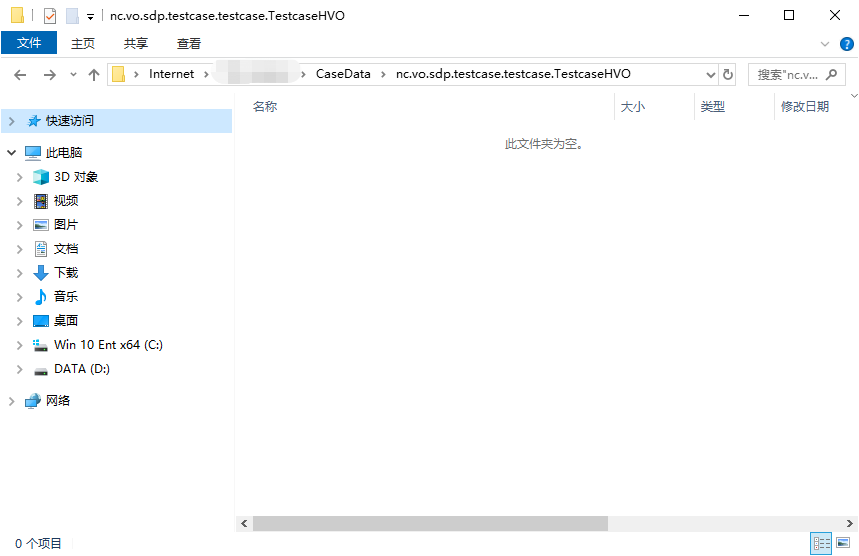Click the Properties quick access toolbar icon

point(50,16)
